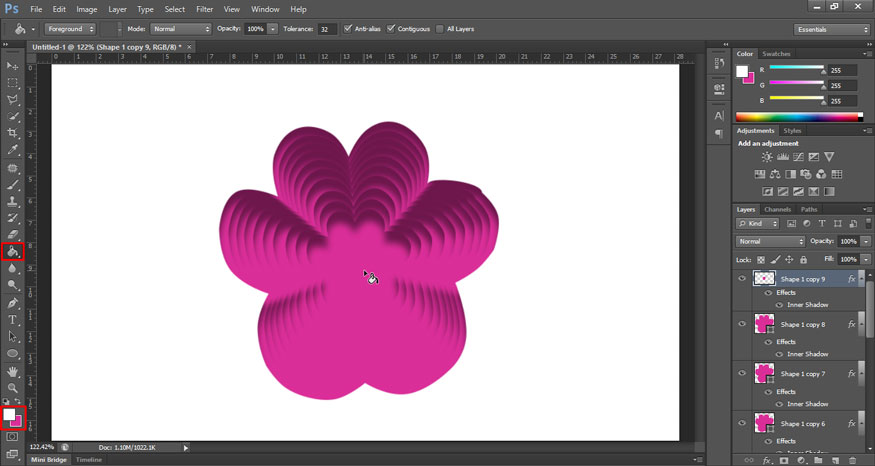This screenshot has width=875, height=466.
Task: Click the foreground color swatch in toolbox
Action: 10,414
